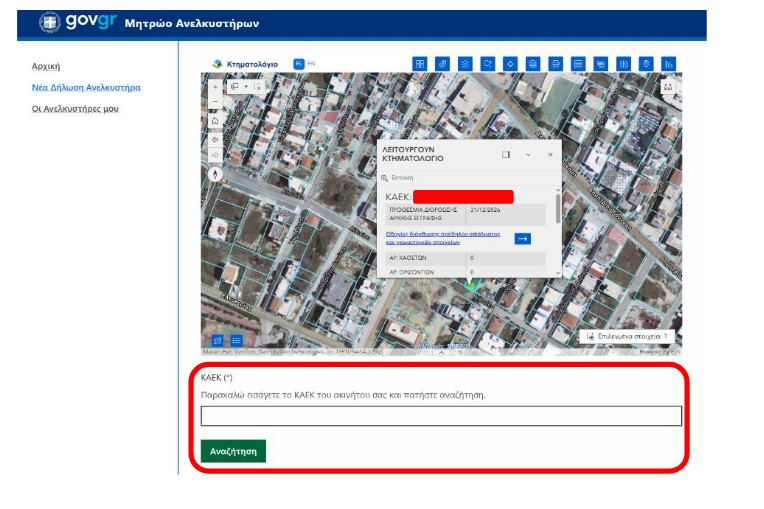
Task: Open the layers tool in the map toolbar
Action: coord(465,64)
